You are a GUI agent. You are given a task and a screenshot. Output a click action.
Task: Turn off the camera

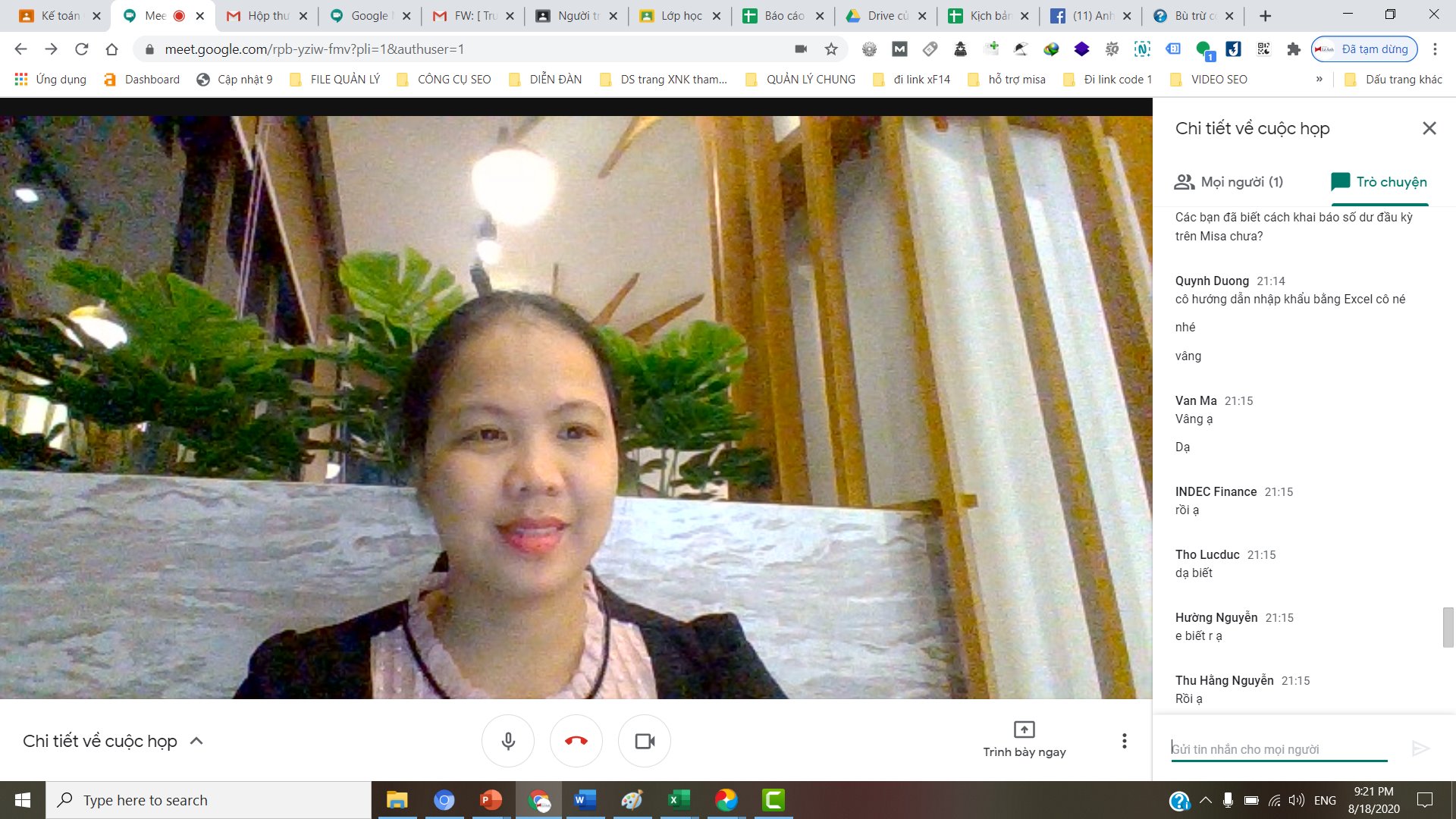click(645, 741)
